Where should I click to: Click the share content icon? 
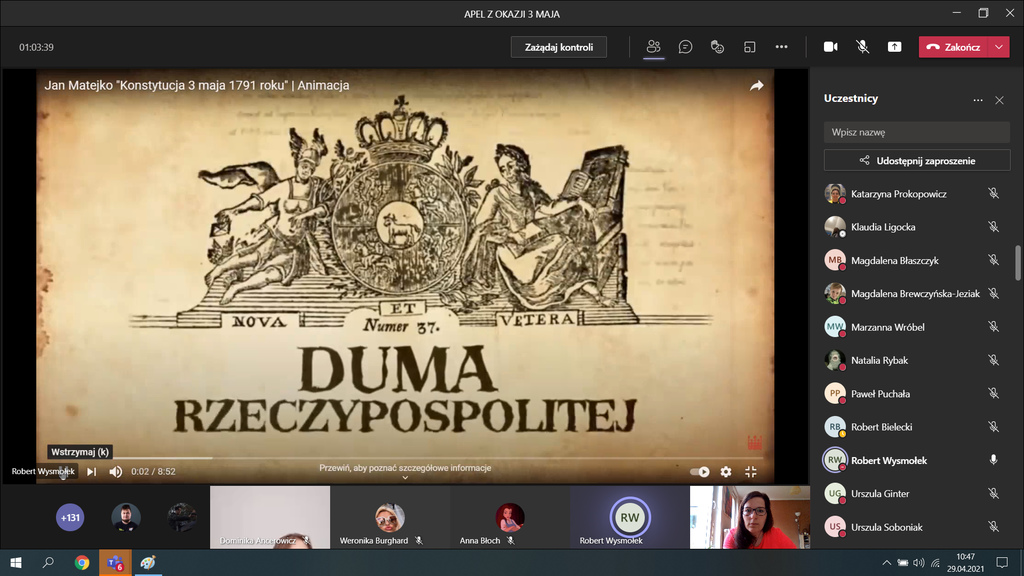[894, 47]
